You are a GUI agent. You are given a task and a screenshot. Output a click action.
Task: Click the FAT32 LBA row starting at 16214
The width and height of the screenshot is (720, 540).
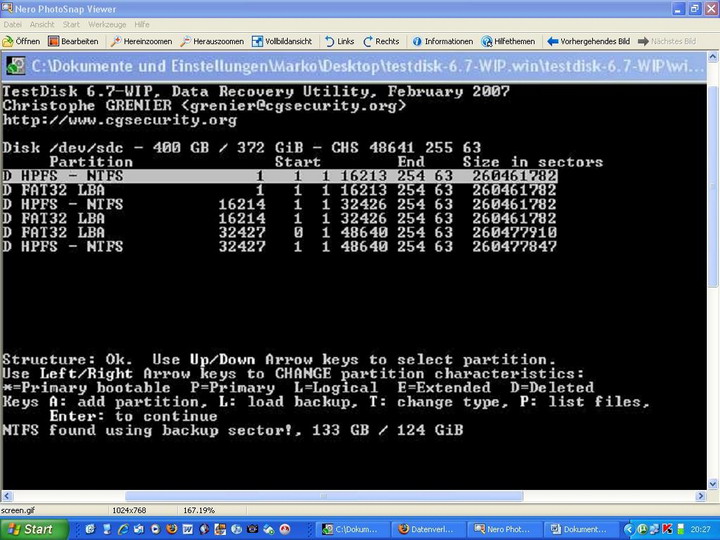pyautogui.click(x=280, y=219)
